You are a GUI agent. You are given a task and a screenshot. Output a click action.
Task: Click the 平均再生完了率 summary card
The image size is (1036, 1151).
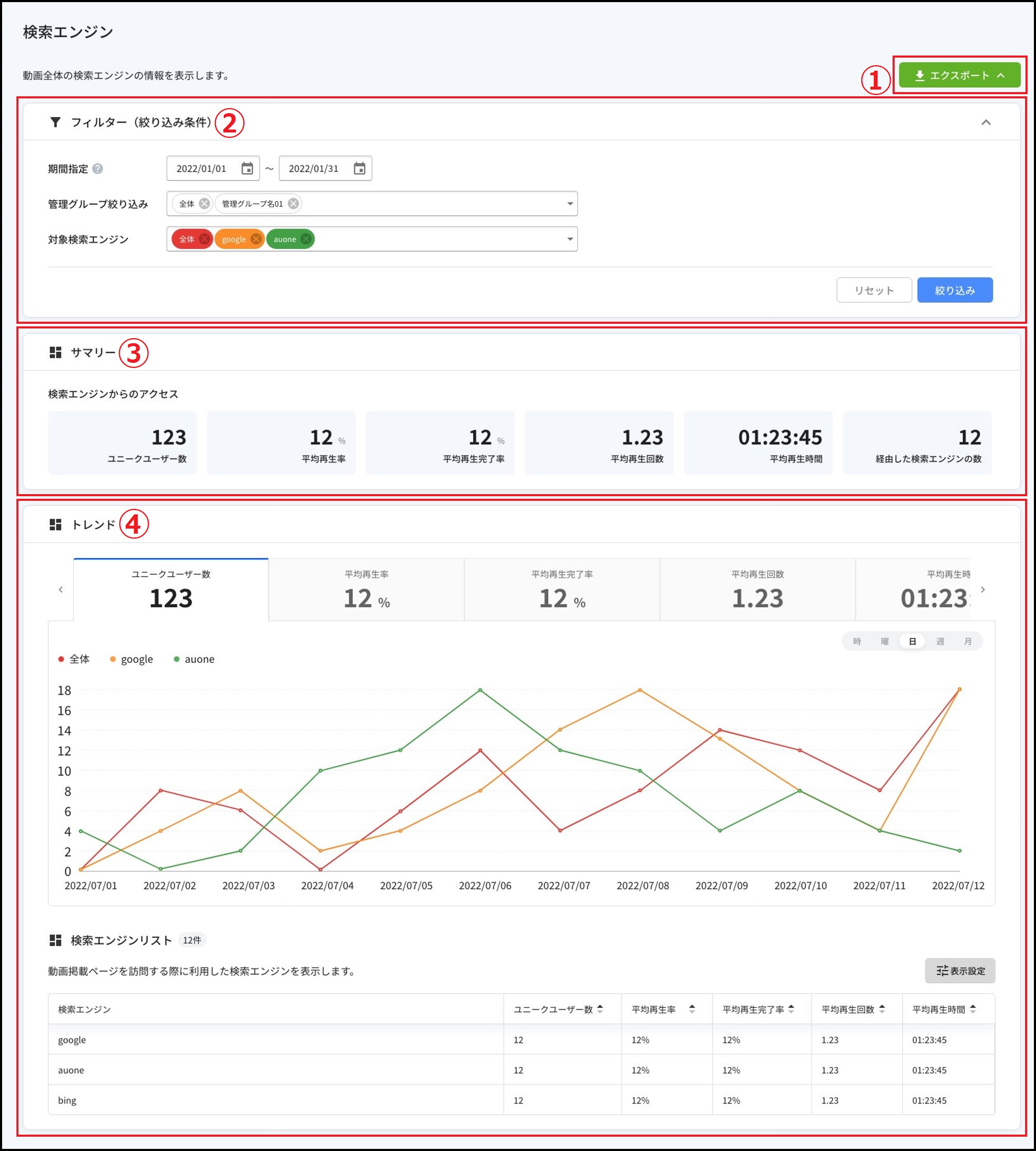pyautogui.click(x=440, y=443)
